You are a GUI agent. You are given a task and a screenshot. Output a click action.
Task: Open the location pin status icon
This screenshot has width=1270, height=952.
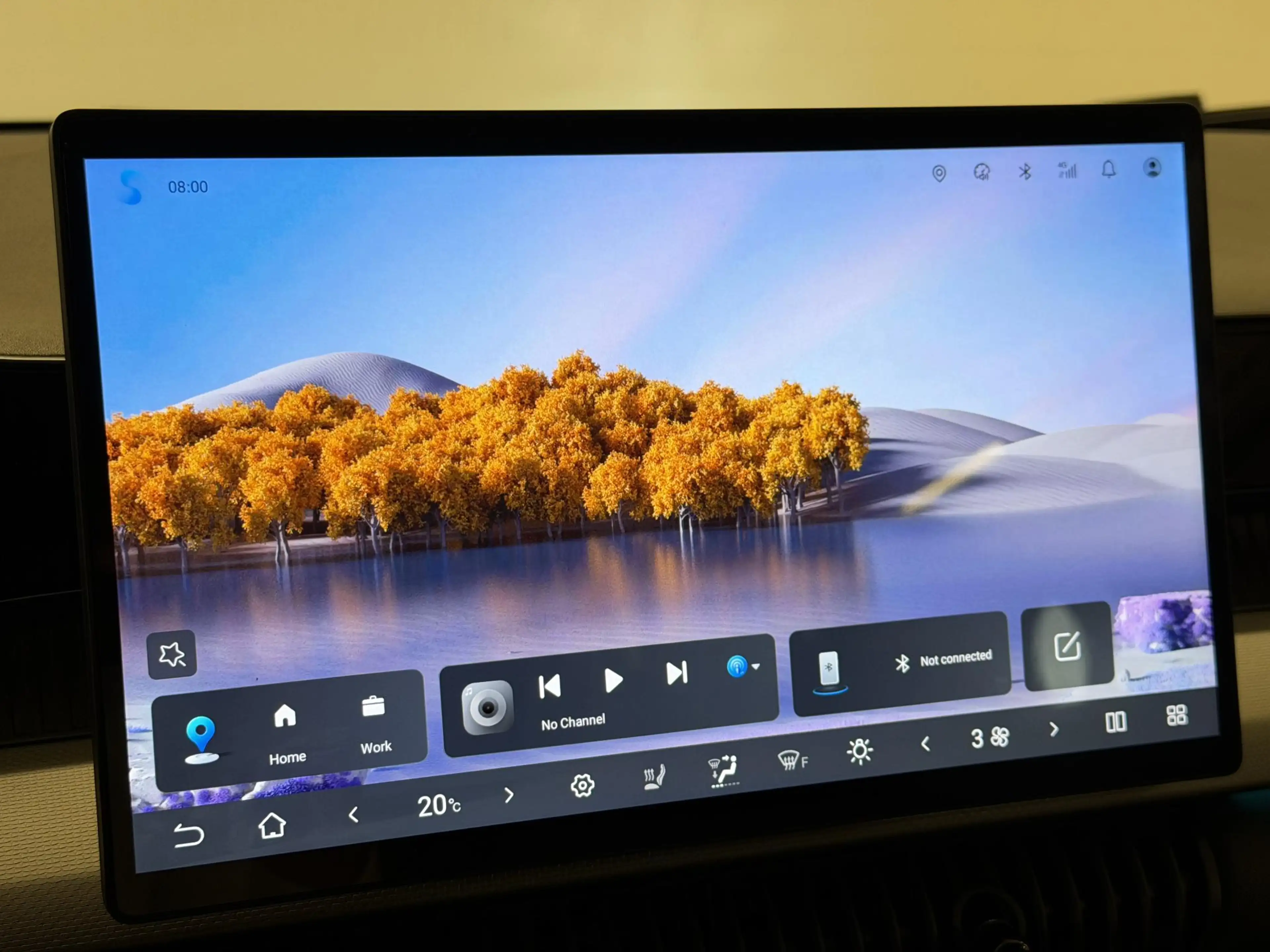(x=939, y=173)
